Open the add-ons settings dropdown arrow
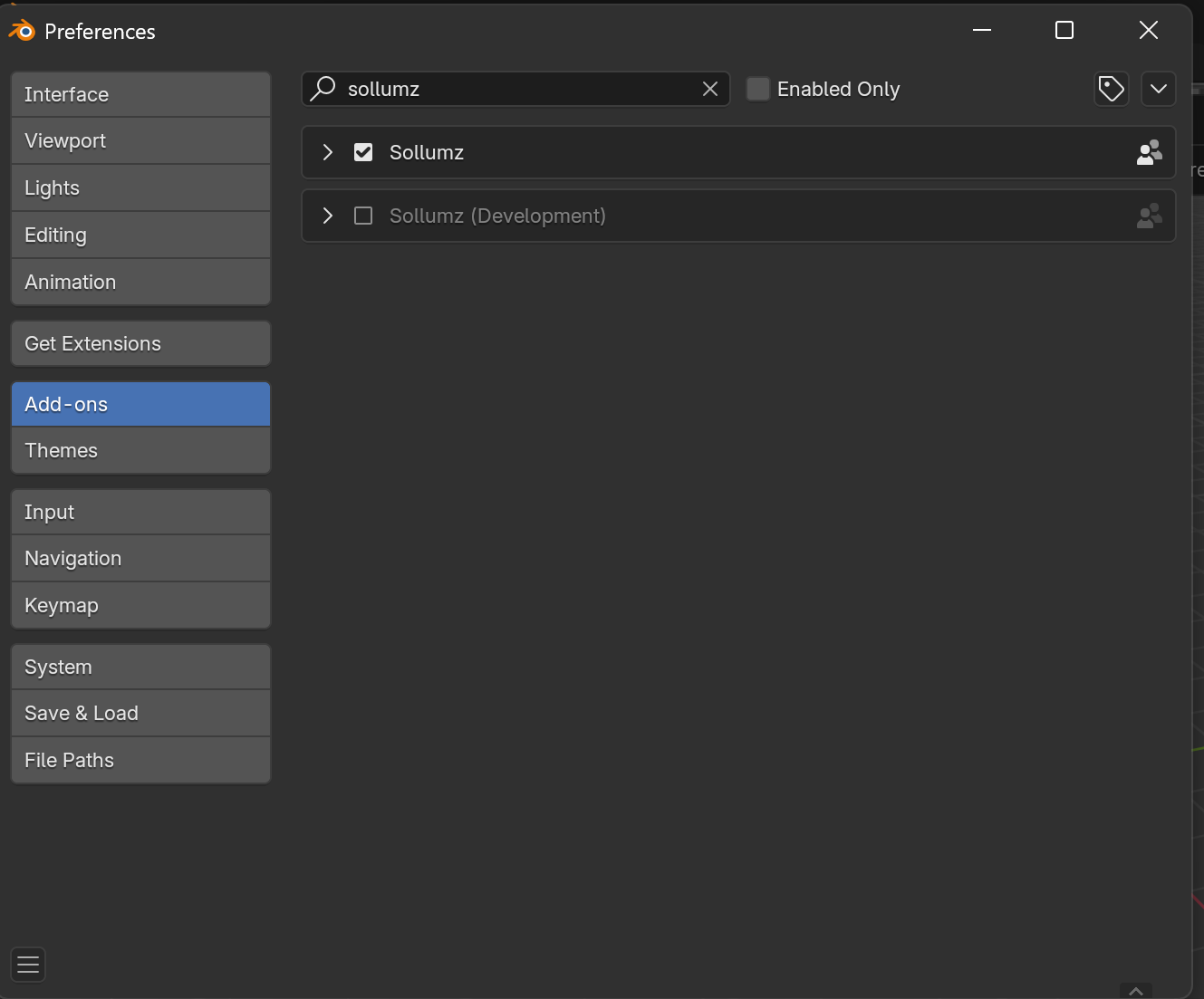The width and height of the screenshot is (1204, 999). [x=1159, y=89]
